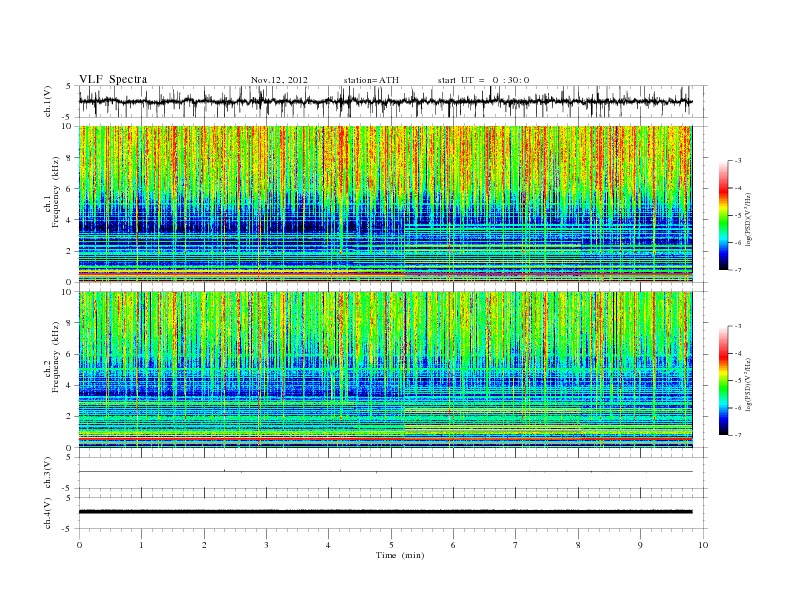Click the "-7" label on ch.2 color bar
The image size is (792, 612).
738,435
